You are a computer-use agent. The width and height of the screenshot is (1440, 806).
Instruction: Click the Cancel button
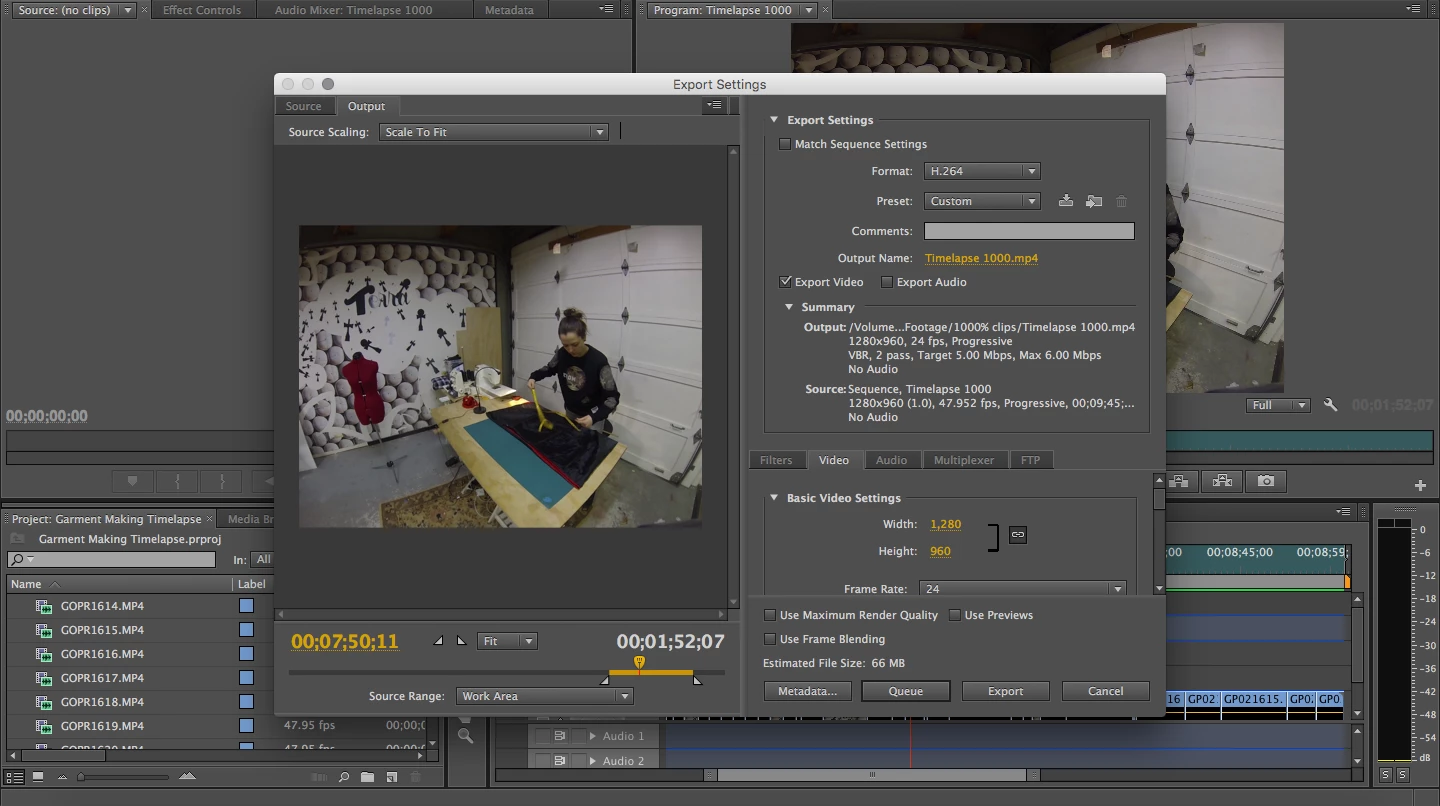(1105, 691)
